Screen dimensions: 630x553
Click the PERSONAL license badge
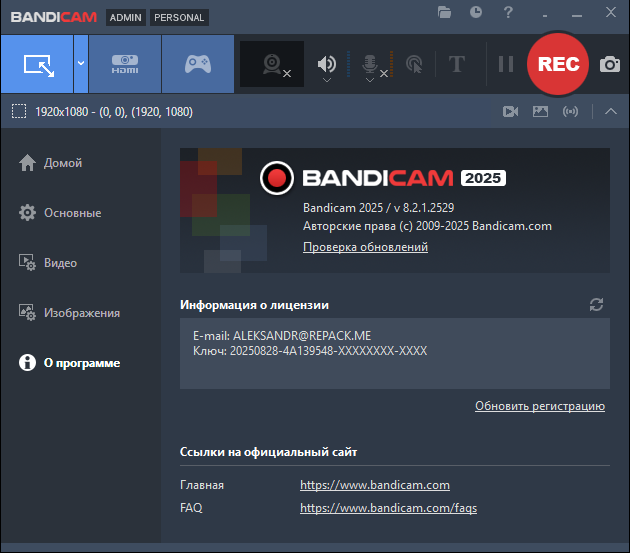click(179, 18)
